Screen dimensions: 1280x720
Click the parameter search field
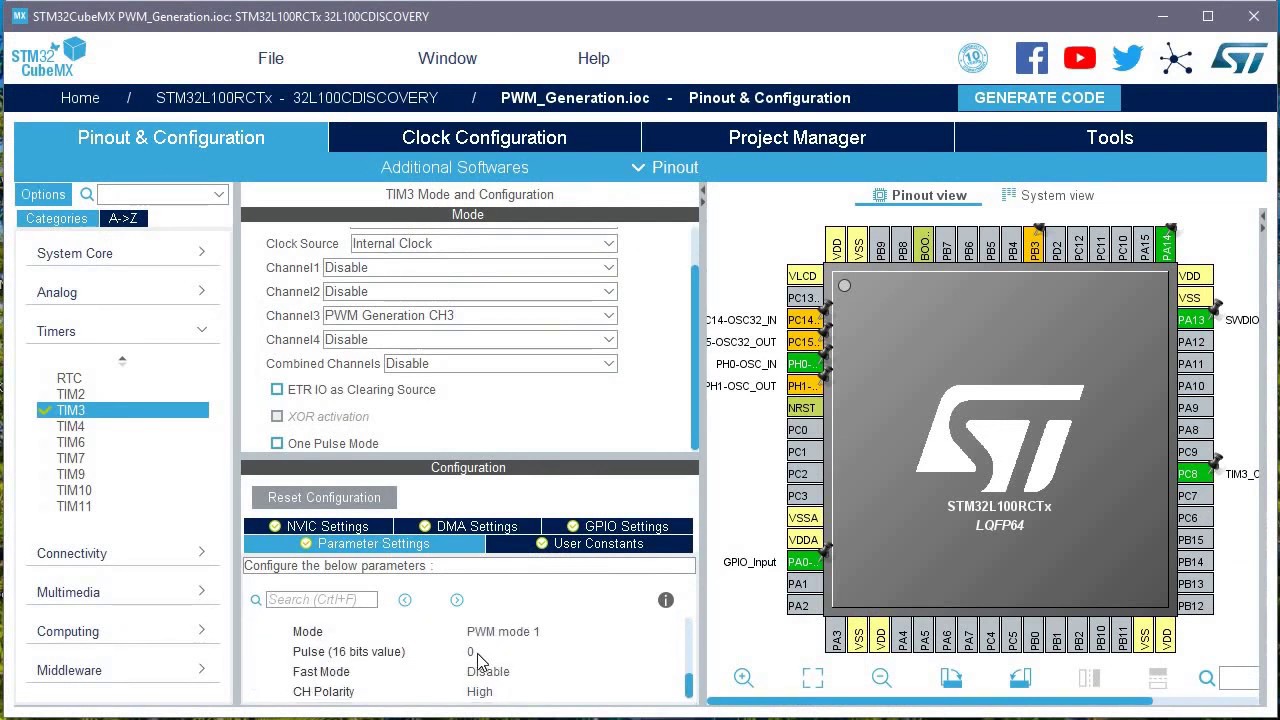click(321, 600)
